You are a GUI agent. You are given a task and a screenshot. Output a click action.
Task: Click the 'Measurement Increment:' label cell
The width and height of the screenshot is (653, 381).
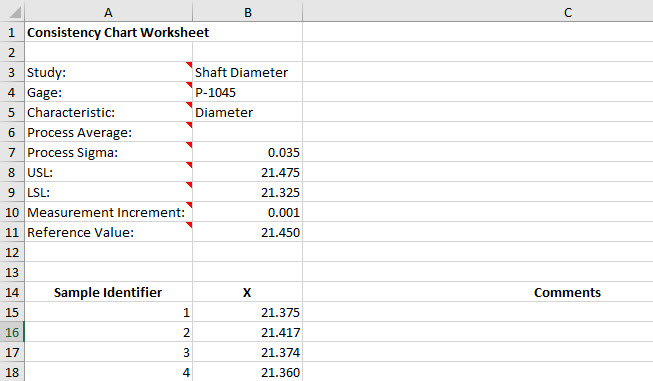tap(108, 212)
